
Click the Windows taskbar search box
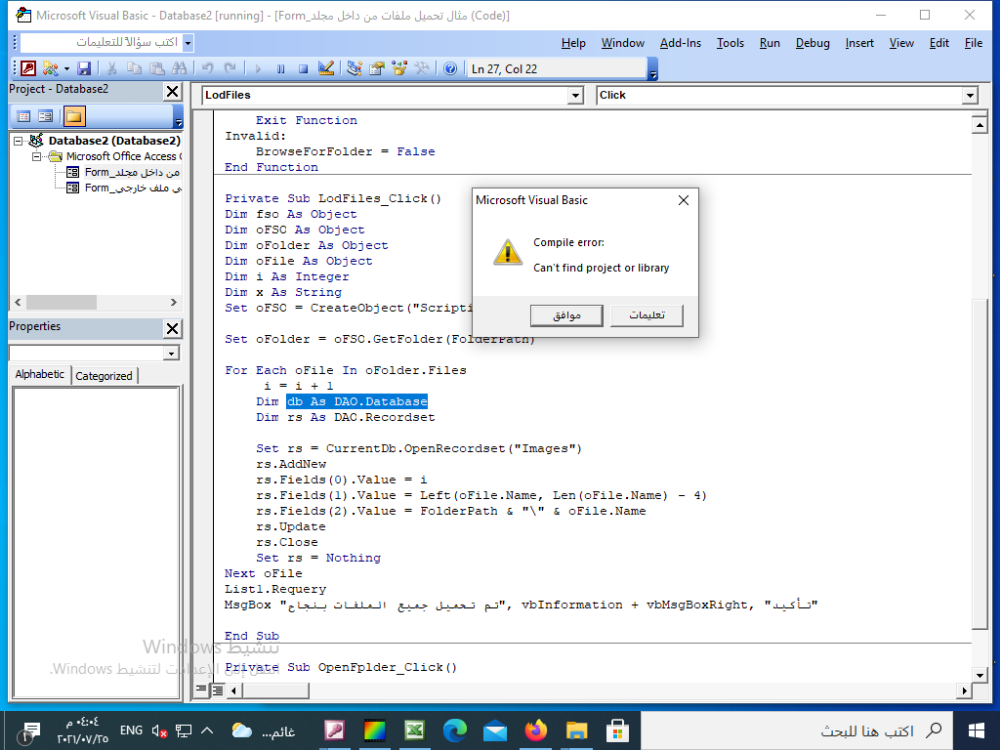click(x=797, y=731)
